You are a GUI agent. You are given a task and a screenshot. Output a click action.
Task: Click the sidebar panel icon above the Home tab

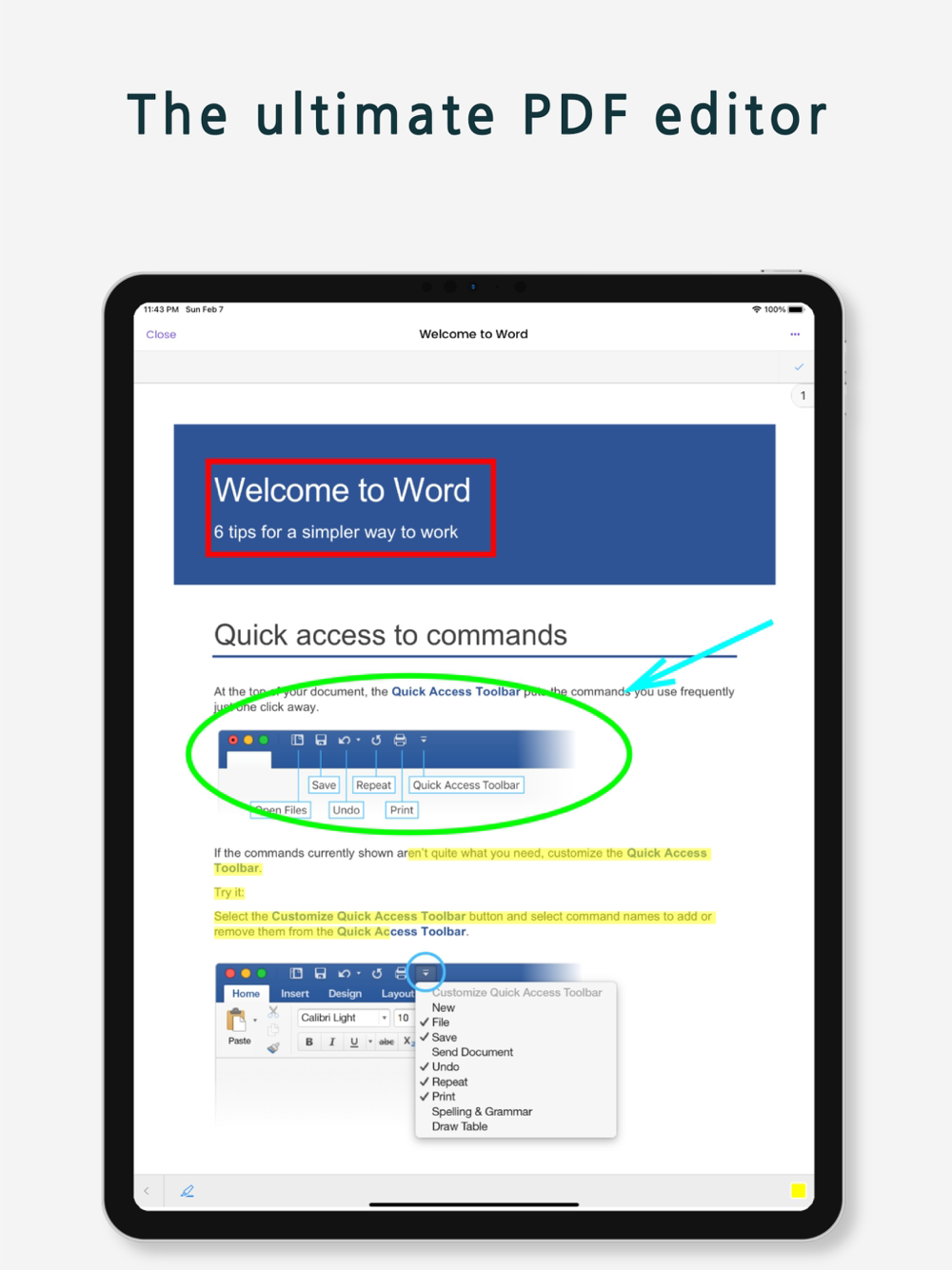296,973
